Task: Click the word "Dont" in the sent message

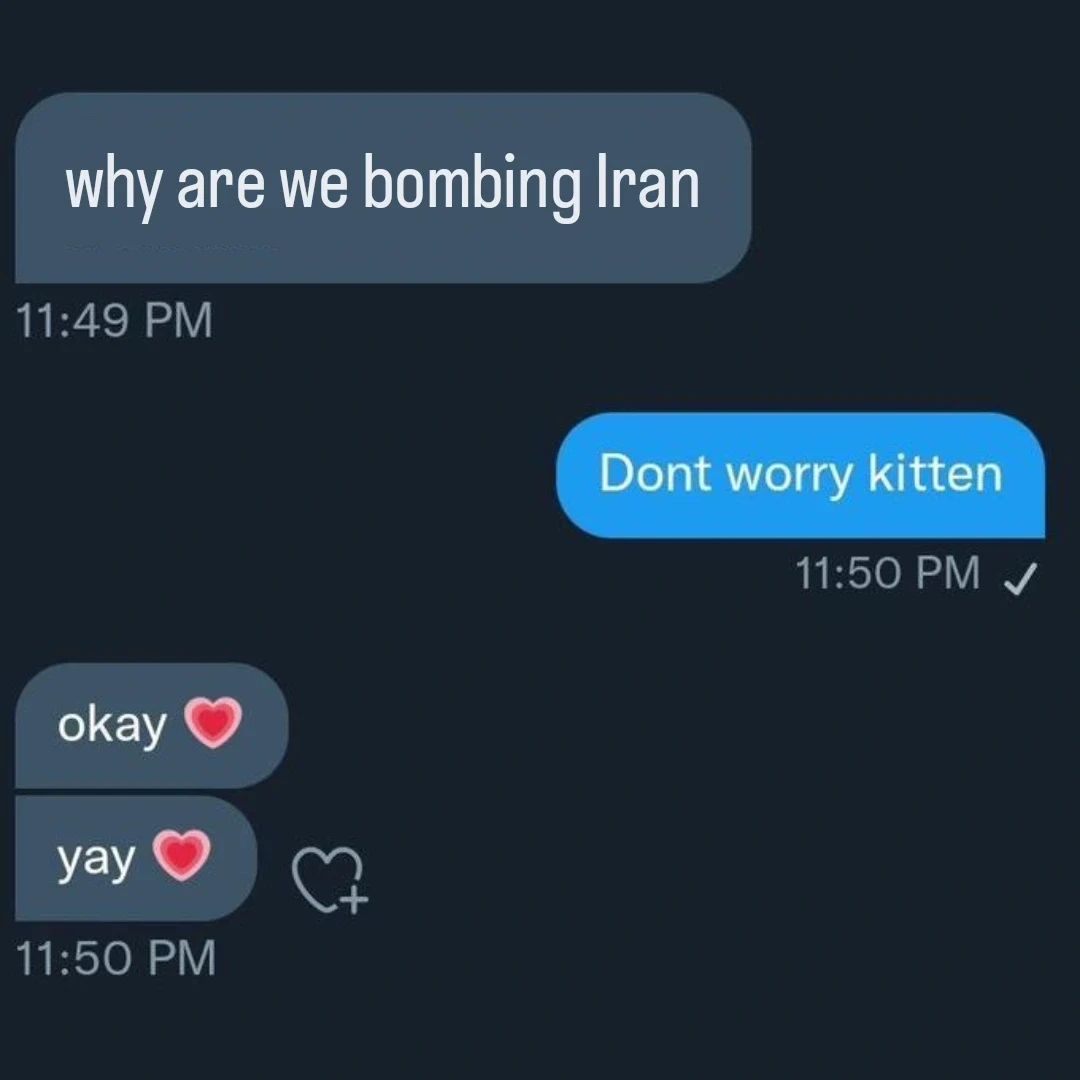Action: (655, 473)
